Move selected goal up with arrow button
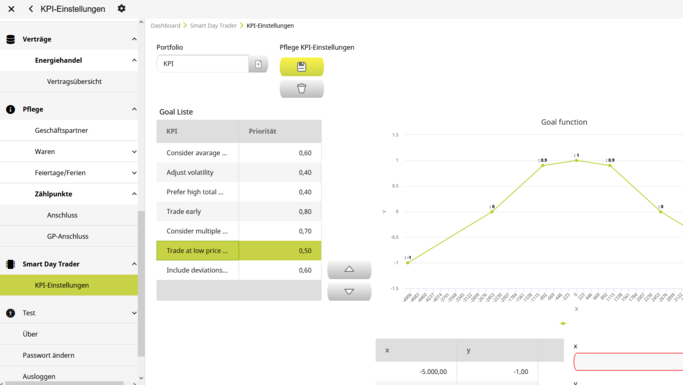Screen dimensions: 683x385 [349, 269]
